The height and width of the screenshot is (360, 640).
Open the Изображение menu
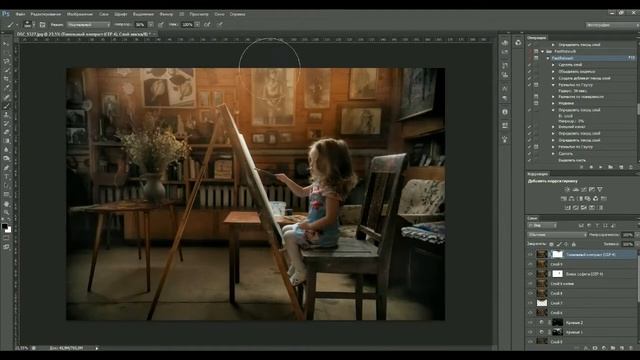(80, 14)
